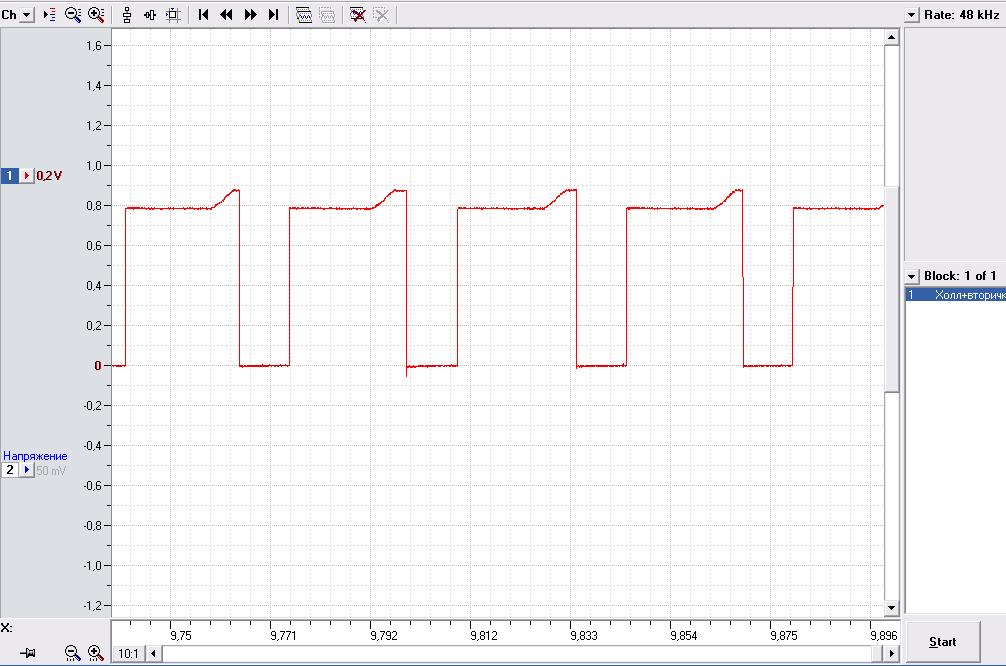This screenshot has width=1006, height=666.
Task: Click the channel 2 scale value 50 mV
Action: tap(51, 470)
